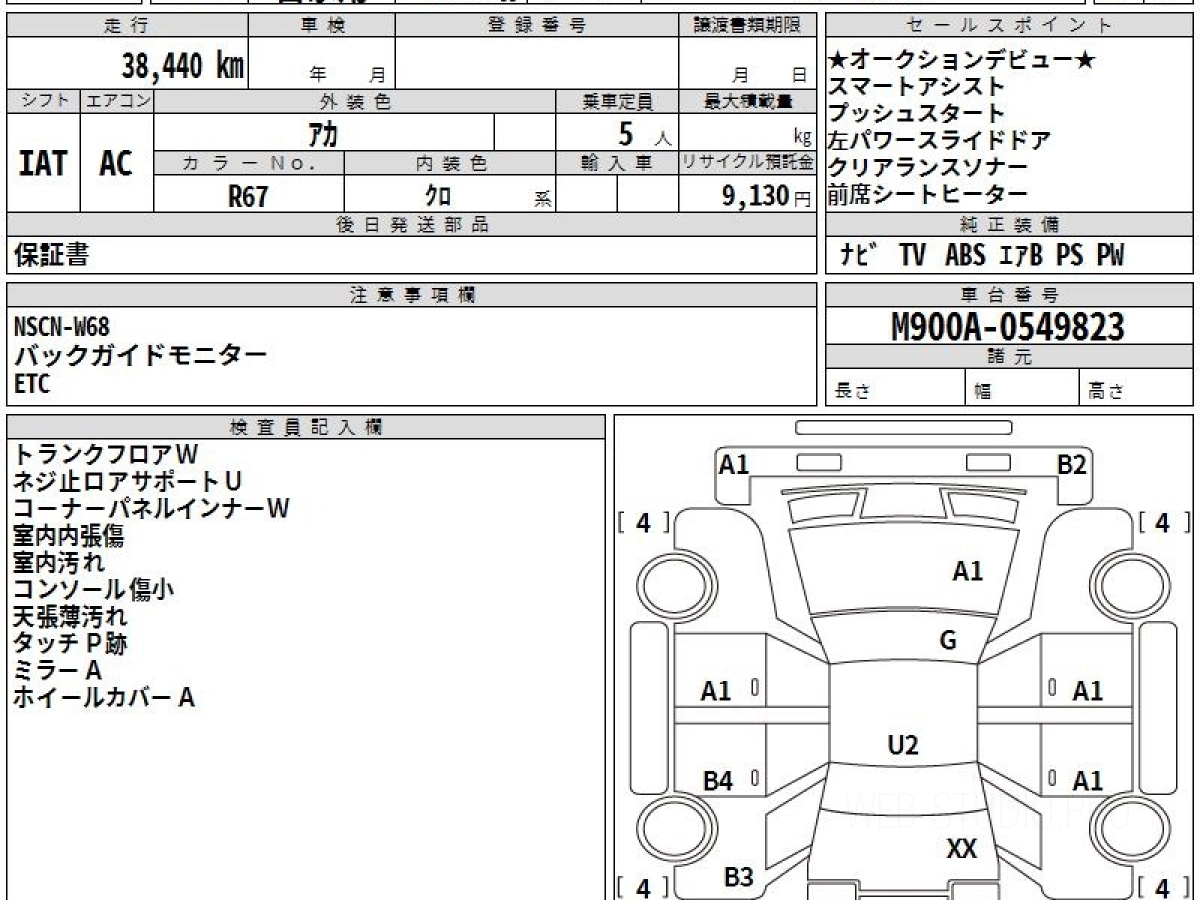This screenshot has width=1200, height=900.
Task: Click the ABS equipment label
Action: point(965,255)
